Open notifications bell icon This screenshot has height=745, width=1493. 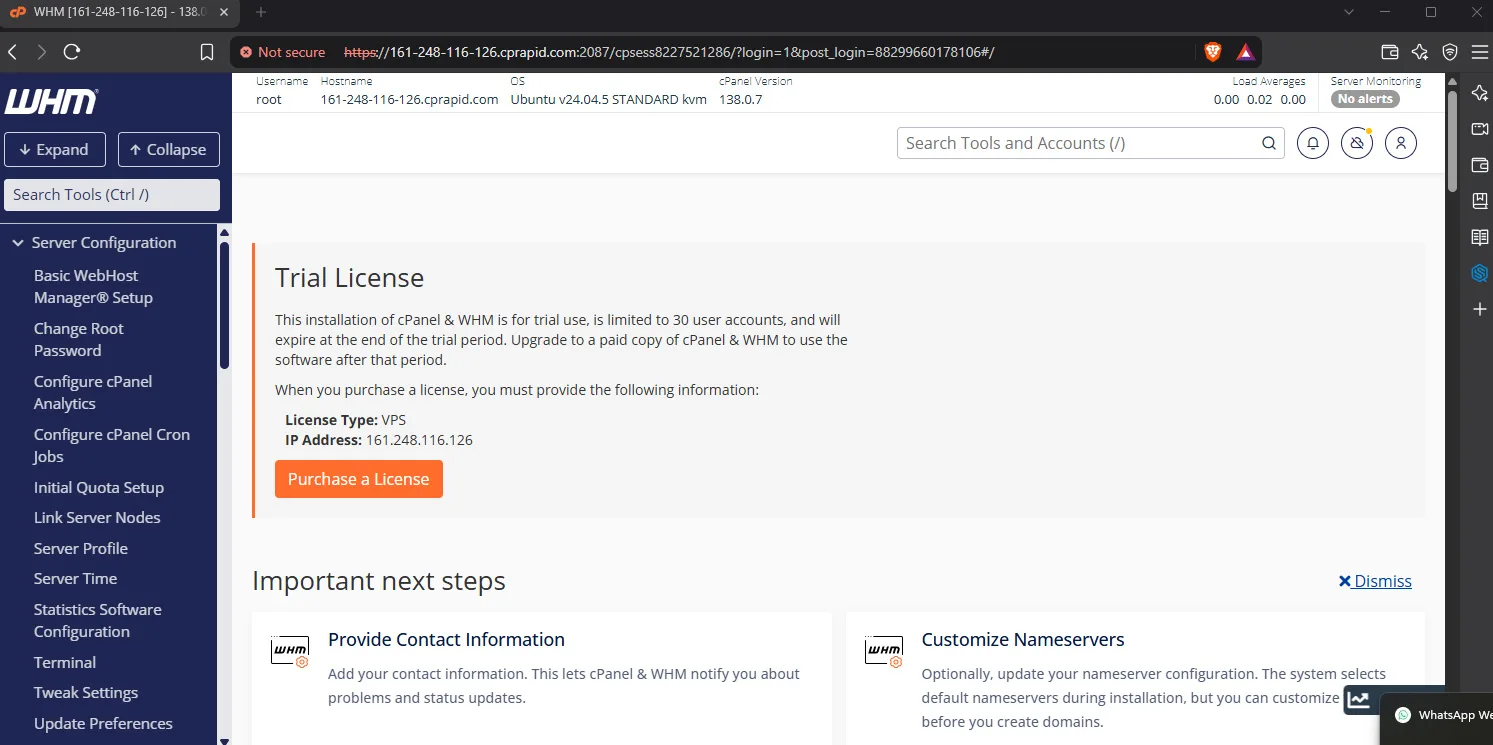click(x=1313, y=143)
